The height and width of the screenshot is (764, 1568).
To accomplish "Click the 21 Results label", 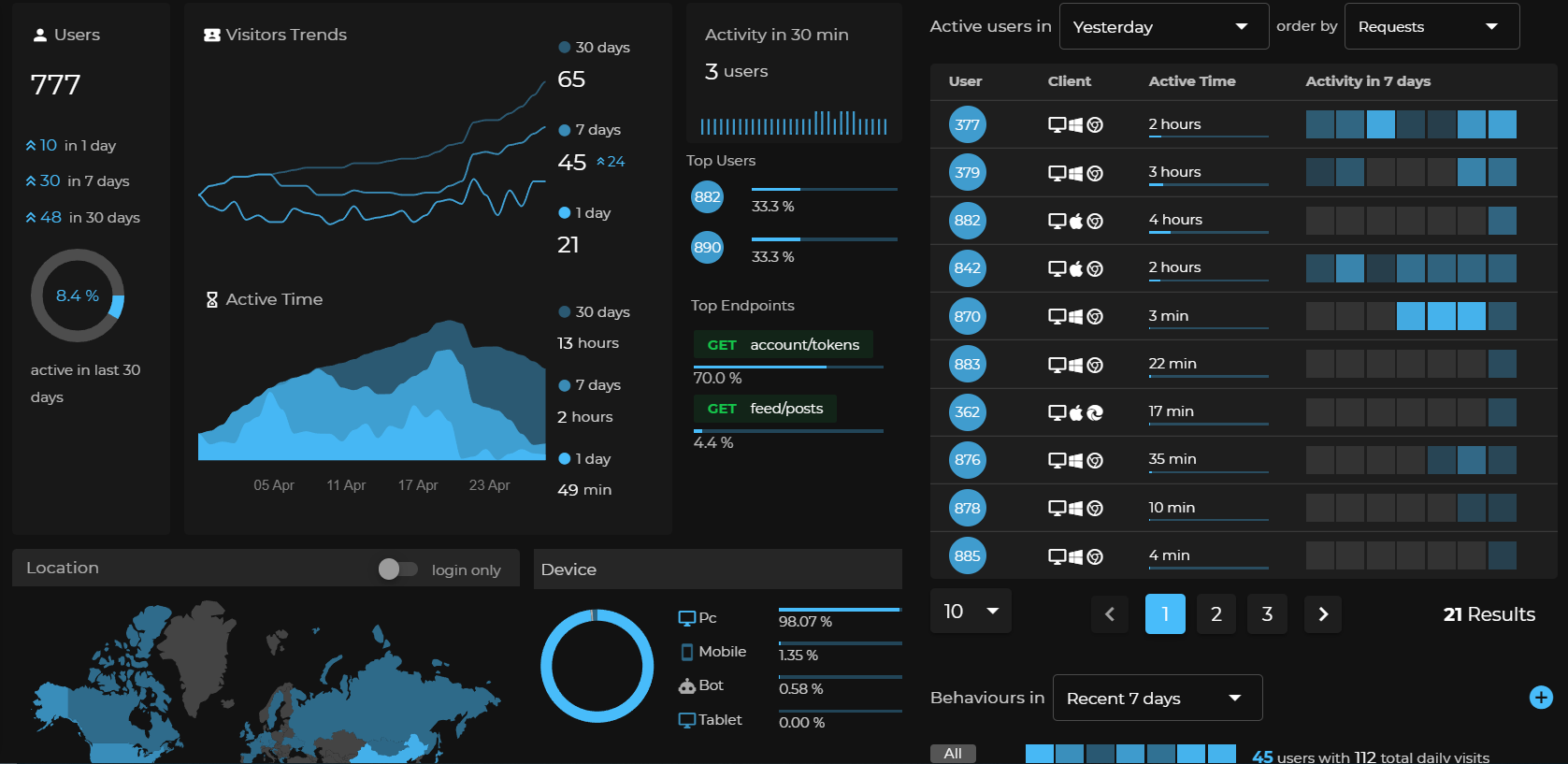I will click(1489, 614).
